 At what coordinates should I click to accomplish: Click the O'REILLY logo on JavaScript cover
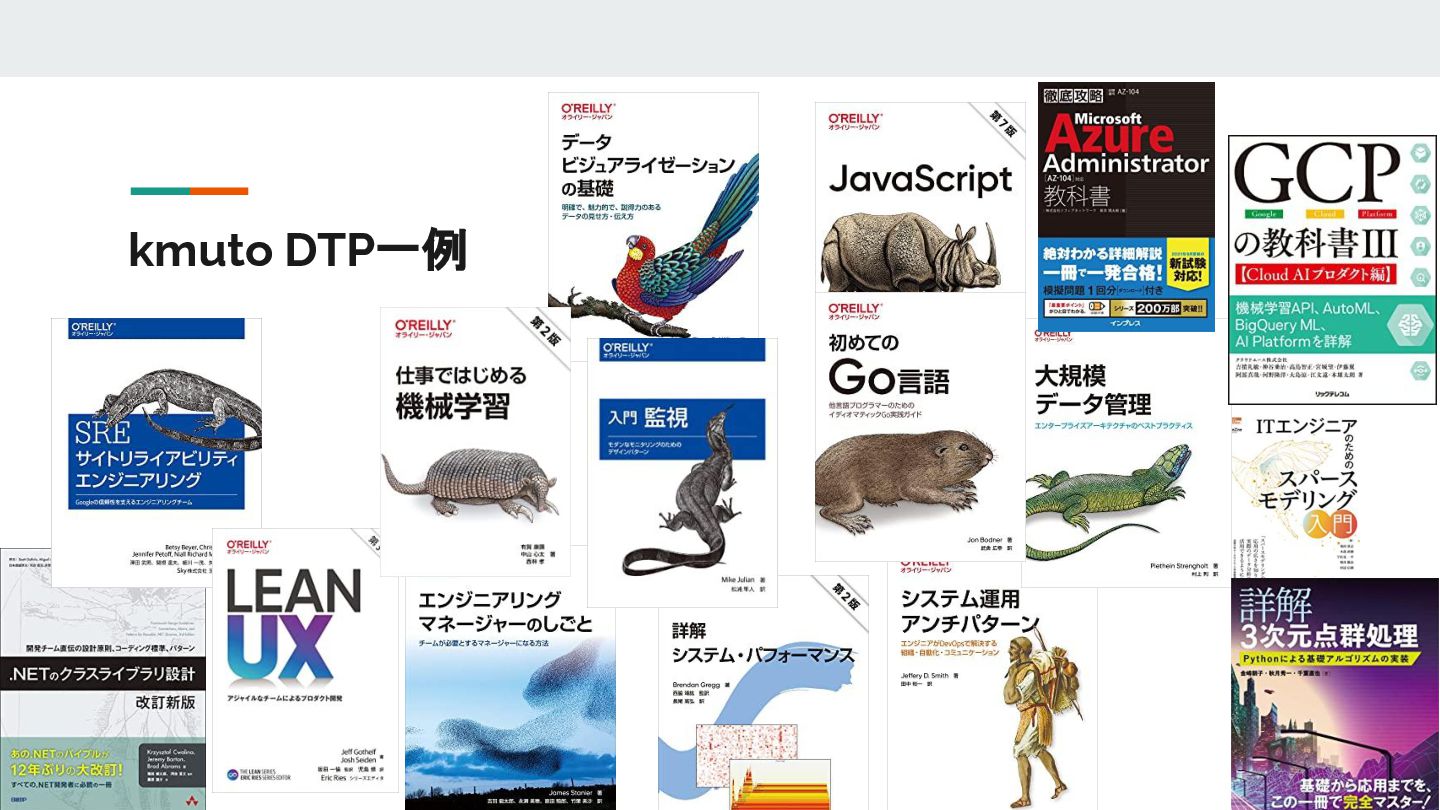[854, 122]
